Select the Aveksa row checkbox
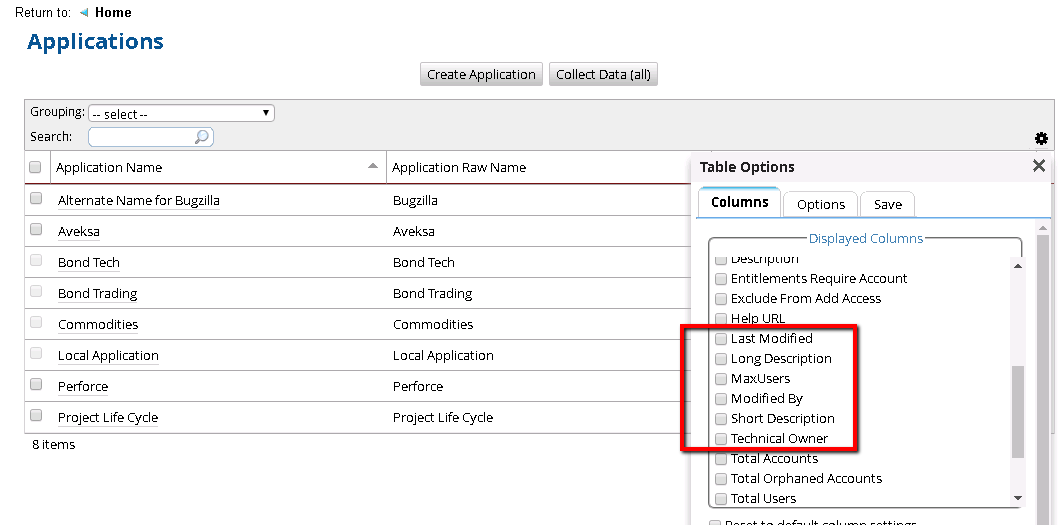 pos(36,230)
